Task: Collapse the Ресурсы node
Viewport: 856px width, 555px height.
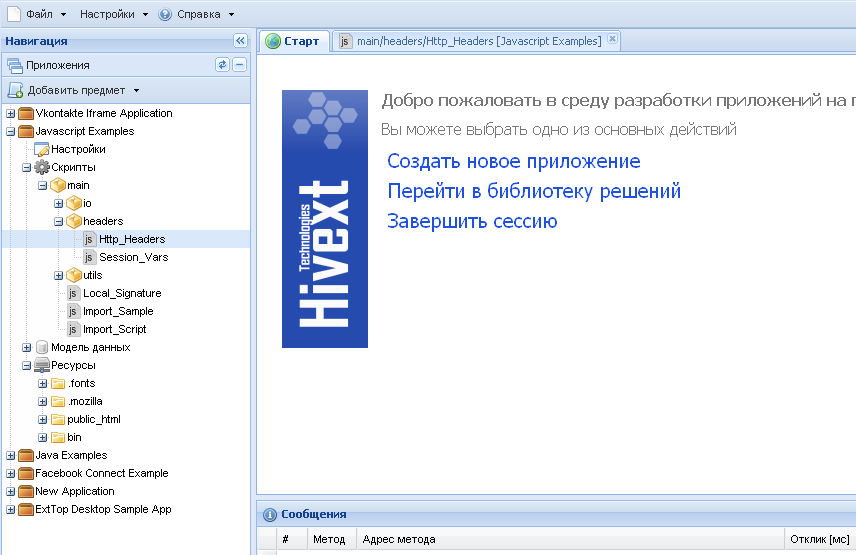Action: pos(26,366)
